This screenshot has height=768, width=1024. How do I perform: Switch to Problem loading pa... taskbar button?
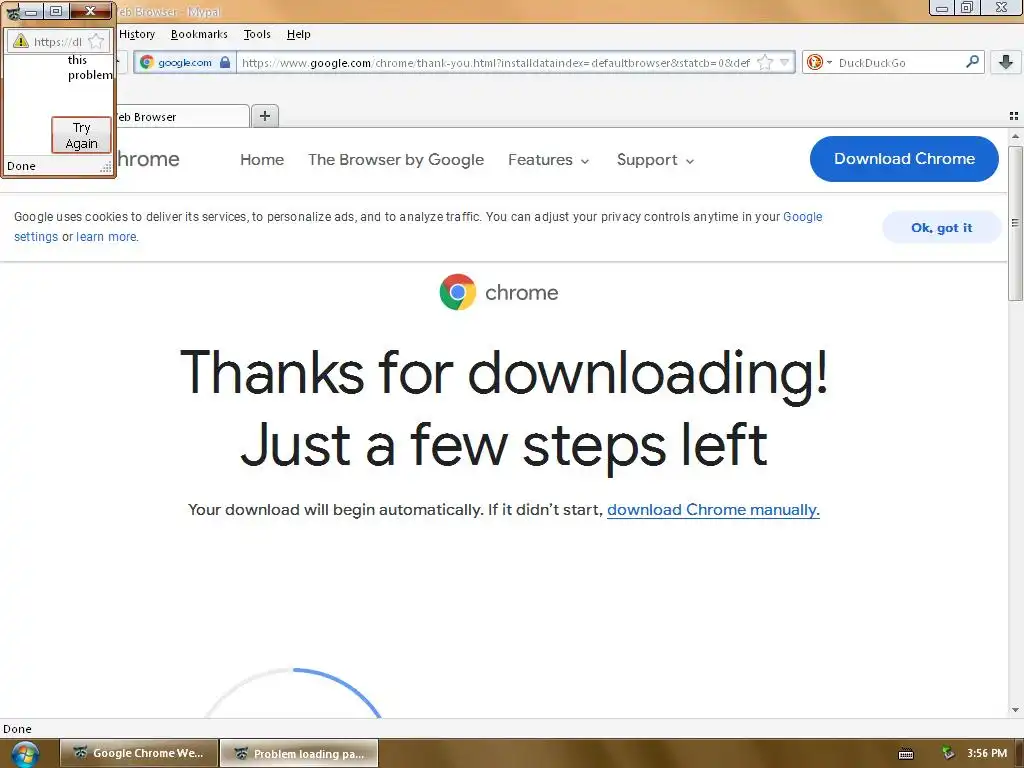pos(299,753)
